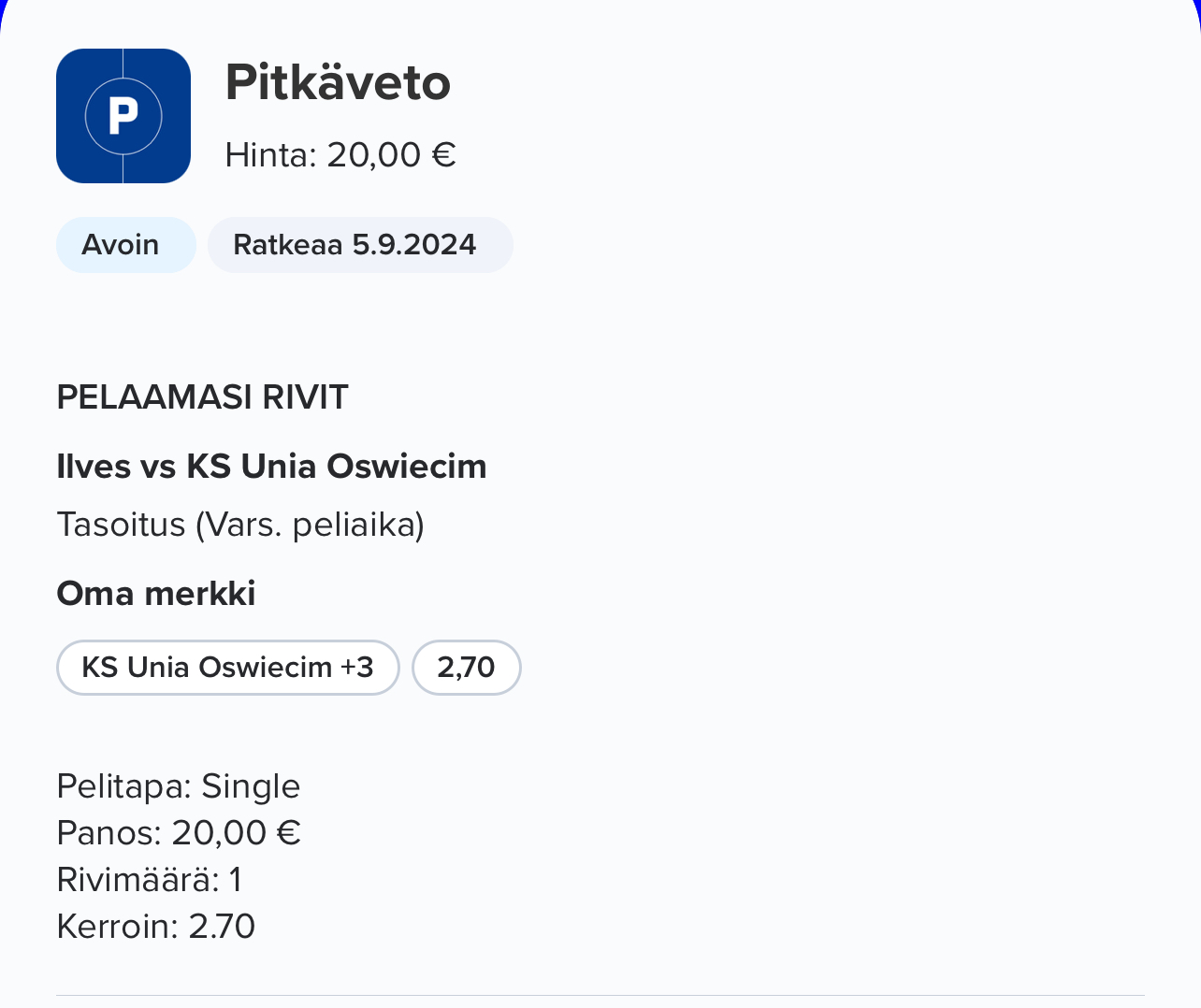
Task: Click the Tasoitus (Vars. peliaika) market label
Action: click(240, 525)
